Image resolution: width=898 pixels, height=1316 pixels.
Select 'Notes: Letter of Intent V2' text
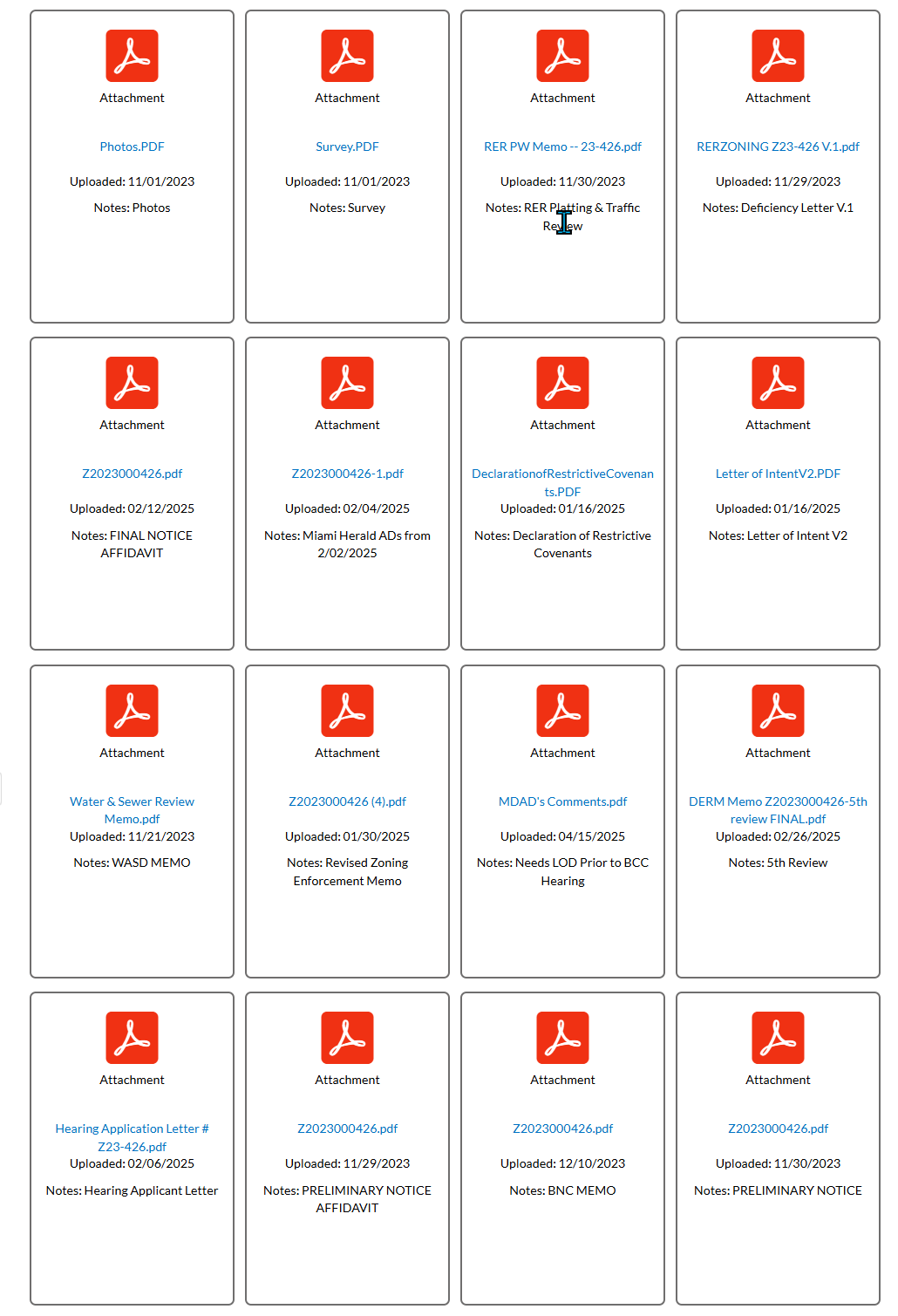click(778, 535)
